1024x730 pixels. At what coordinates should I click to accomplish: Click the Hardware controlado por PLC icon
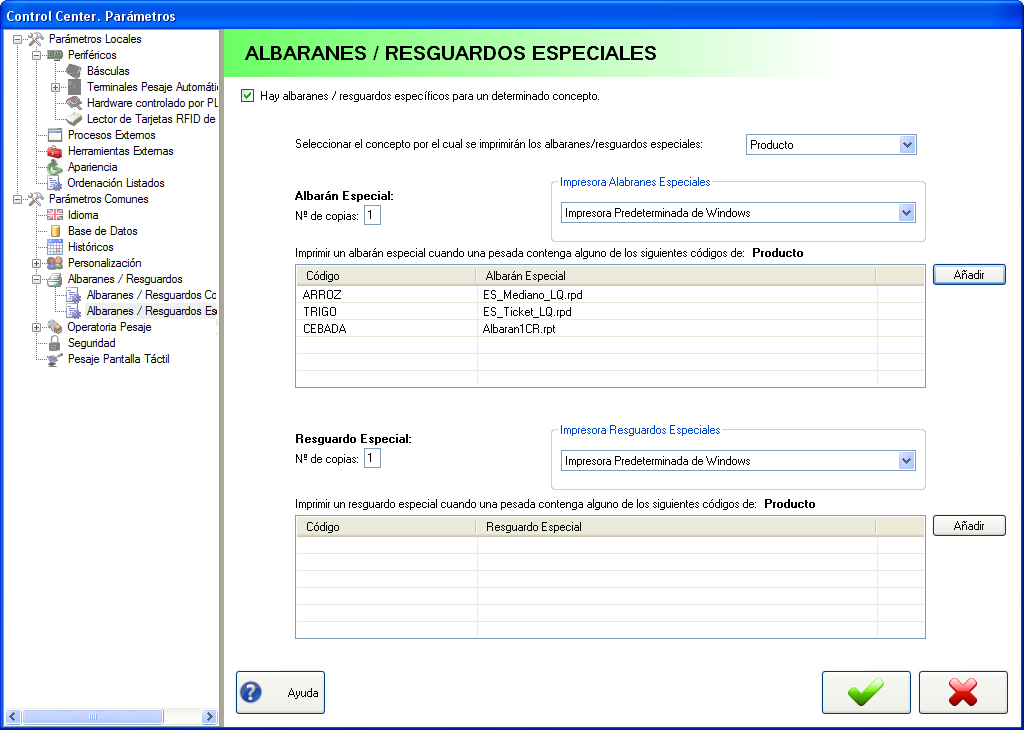coord(74,103)
